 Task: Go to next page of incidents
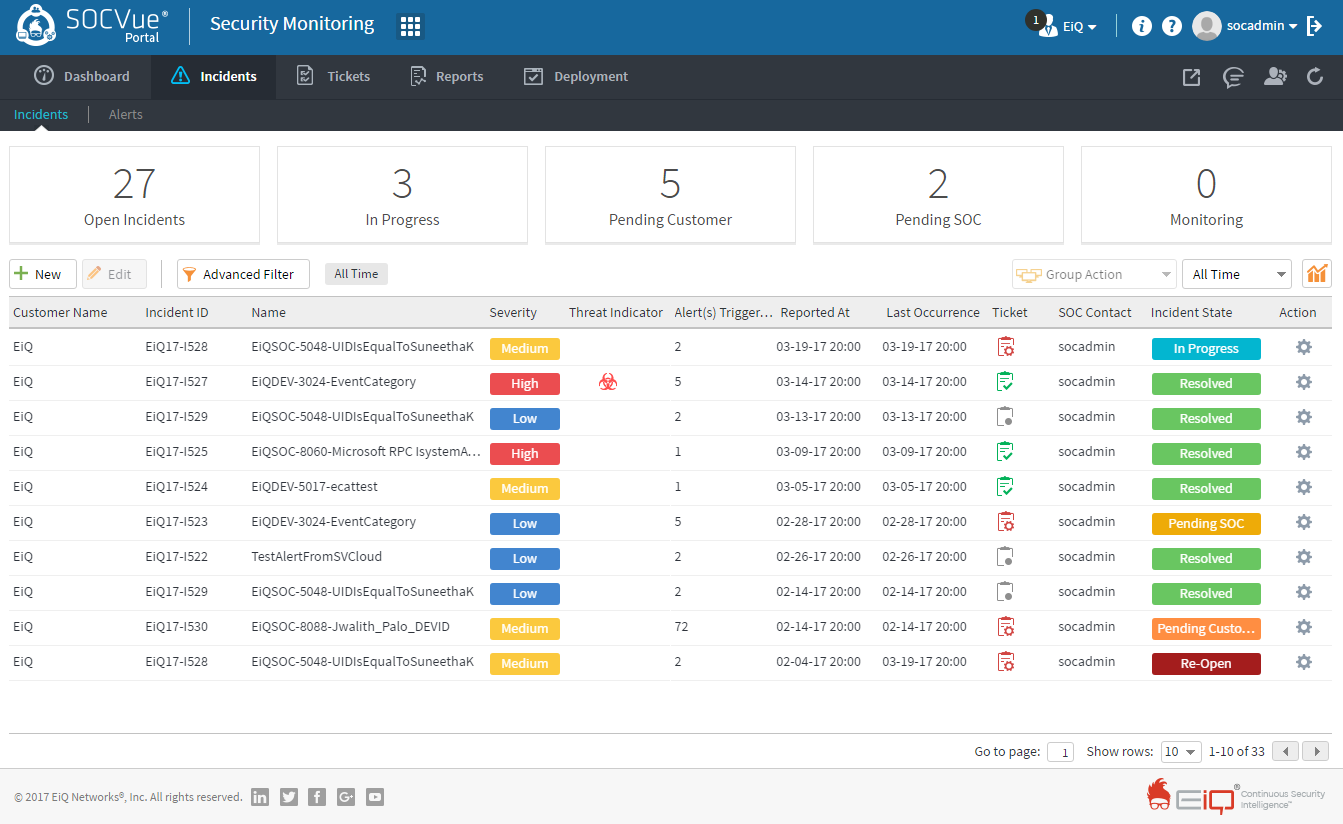pos(1316,752)
